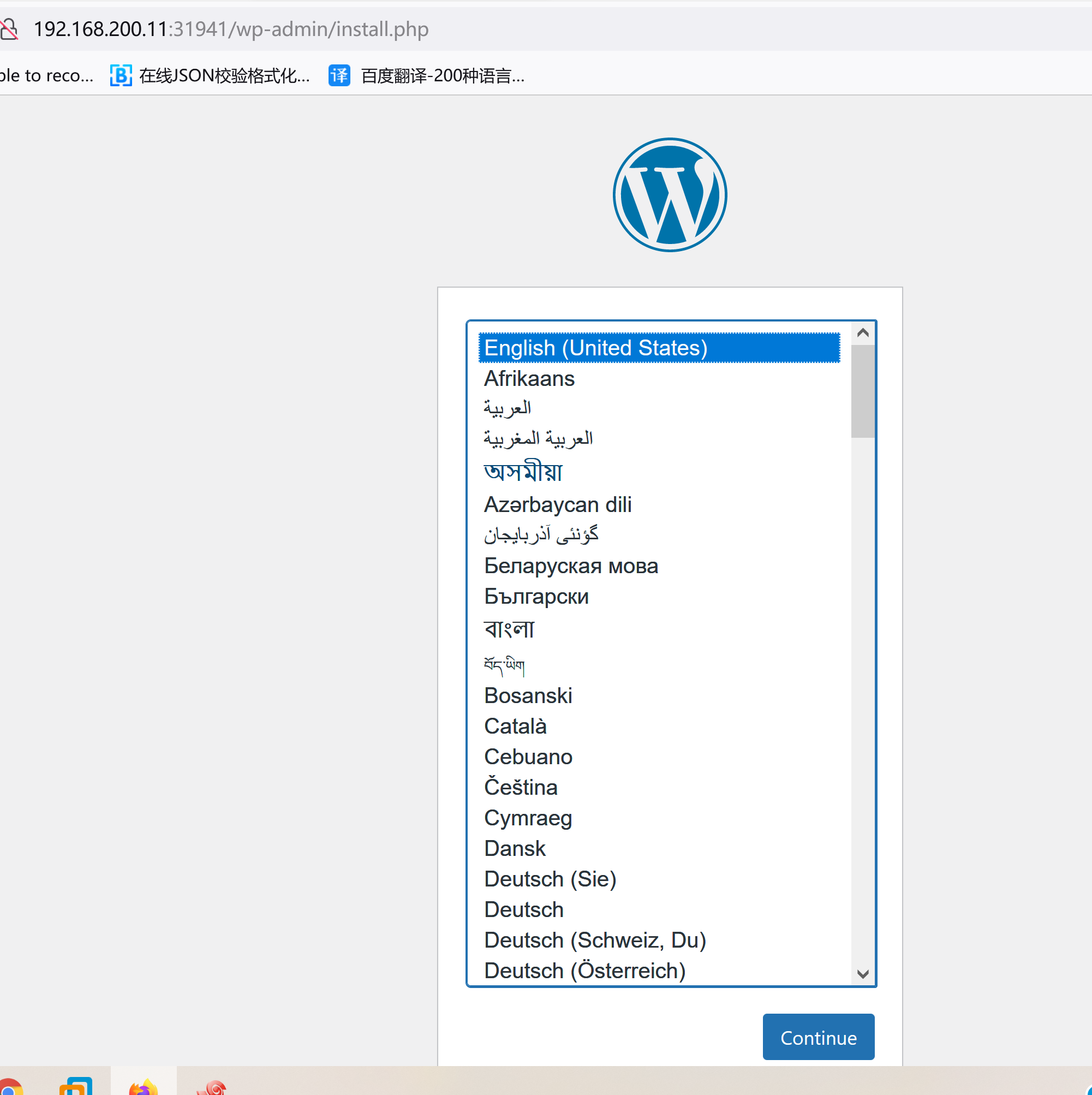Select Deutsch (Schweiz, Du) language
1092x1095 pixels.
(659, 941)
